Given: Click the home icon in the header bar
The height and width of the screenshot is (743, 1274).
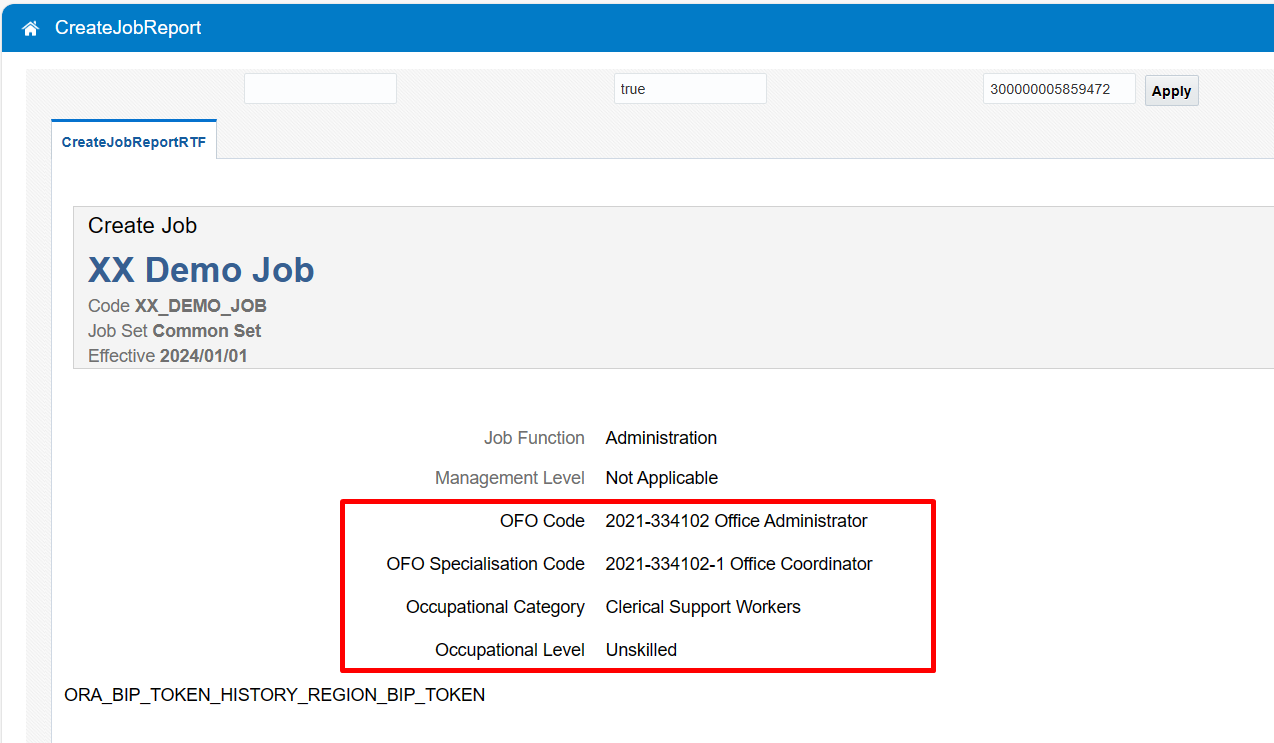Looking at the screenshot, I should 29,27.
